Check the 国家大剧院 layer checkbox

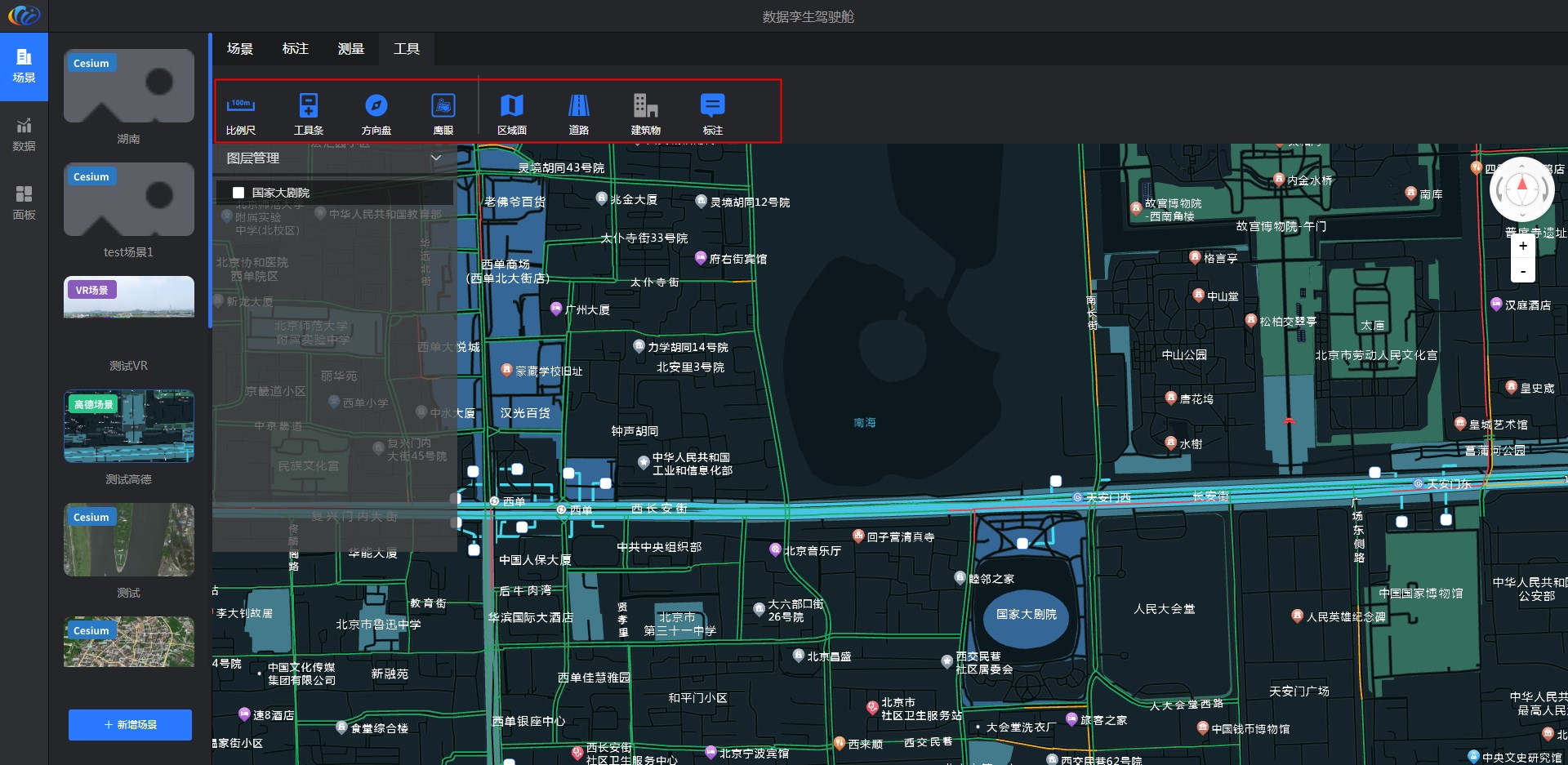238,193
